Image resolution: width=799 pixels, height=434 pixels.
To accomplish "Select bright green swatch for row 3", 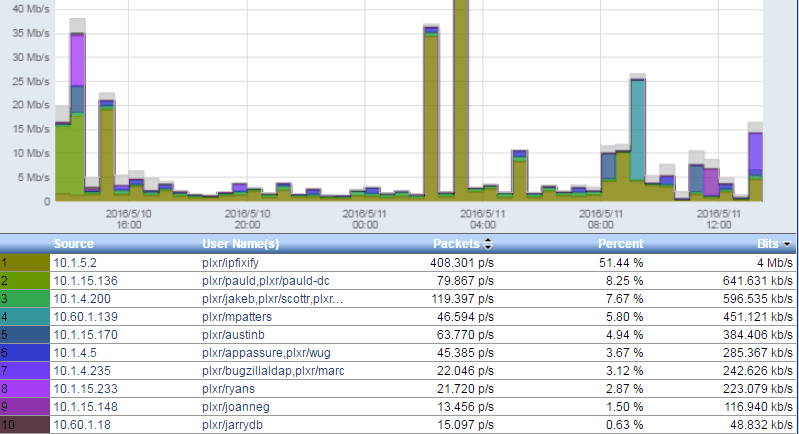I will tap(25, 299).
